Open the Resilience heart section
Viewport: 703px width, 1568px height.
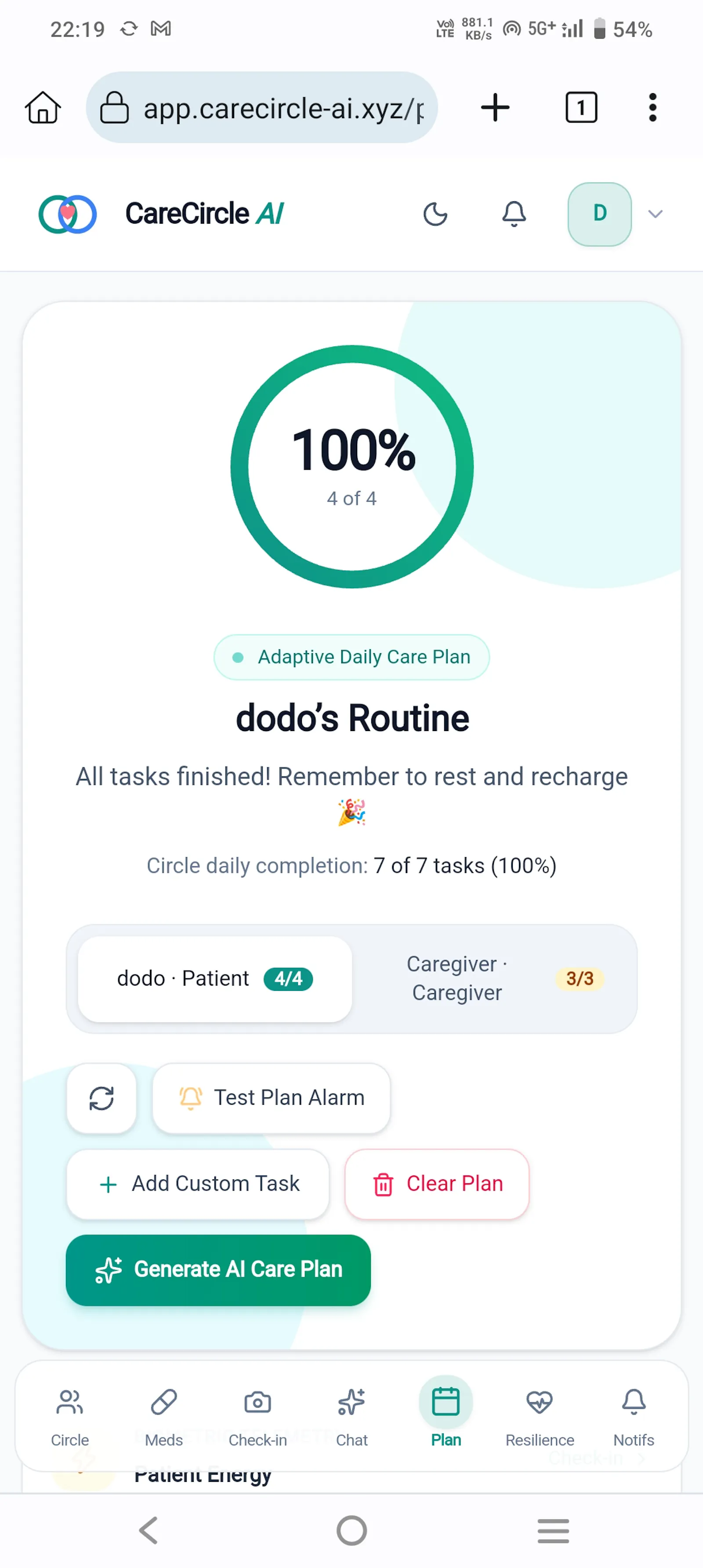coord(540,1416)
